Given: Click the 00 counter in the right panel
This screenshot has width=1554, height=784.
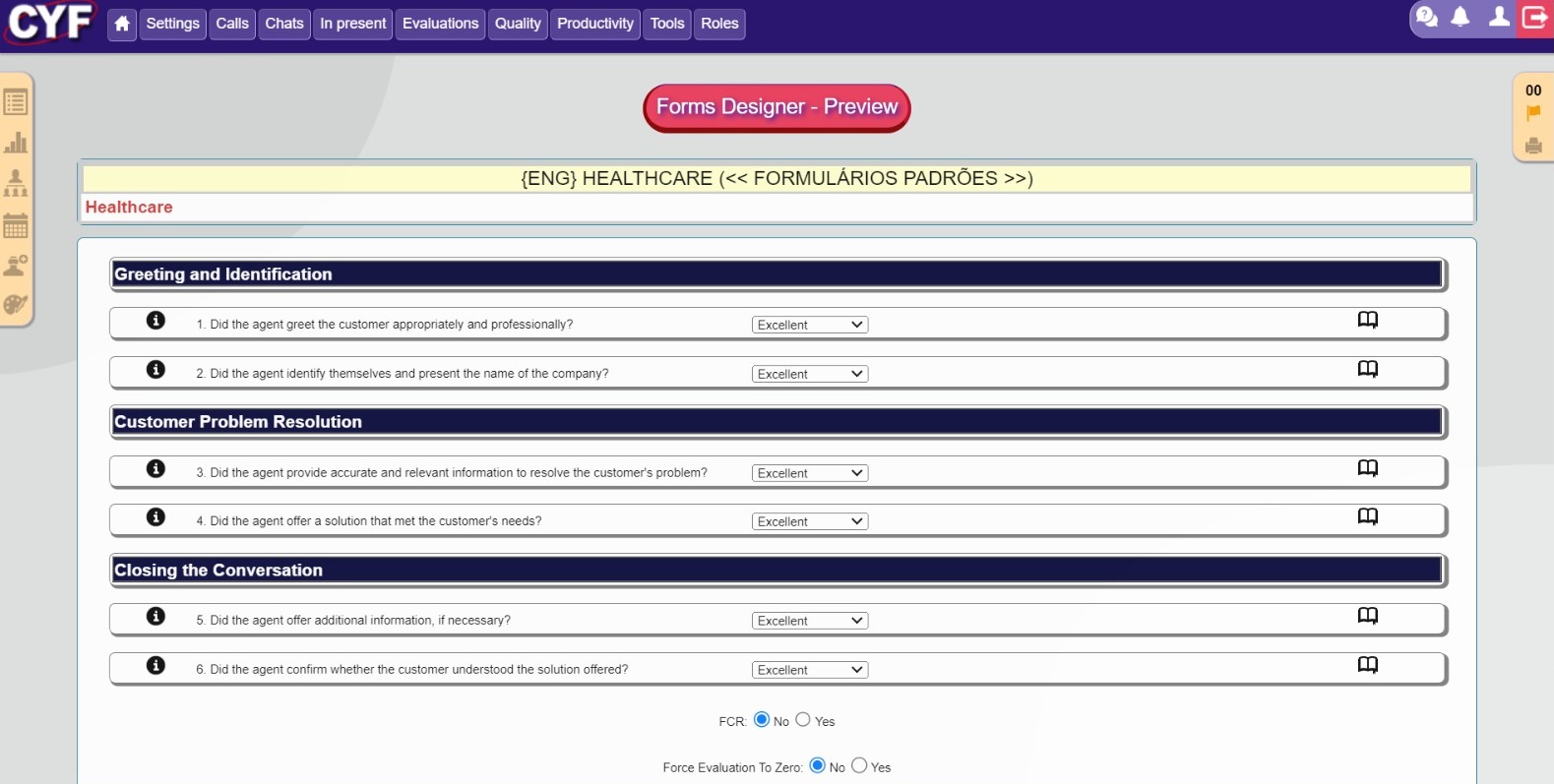Looking at the screenshot, I should point(1533,90).
